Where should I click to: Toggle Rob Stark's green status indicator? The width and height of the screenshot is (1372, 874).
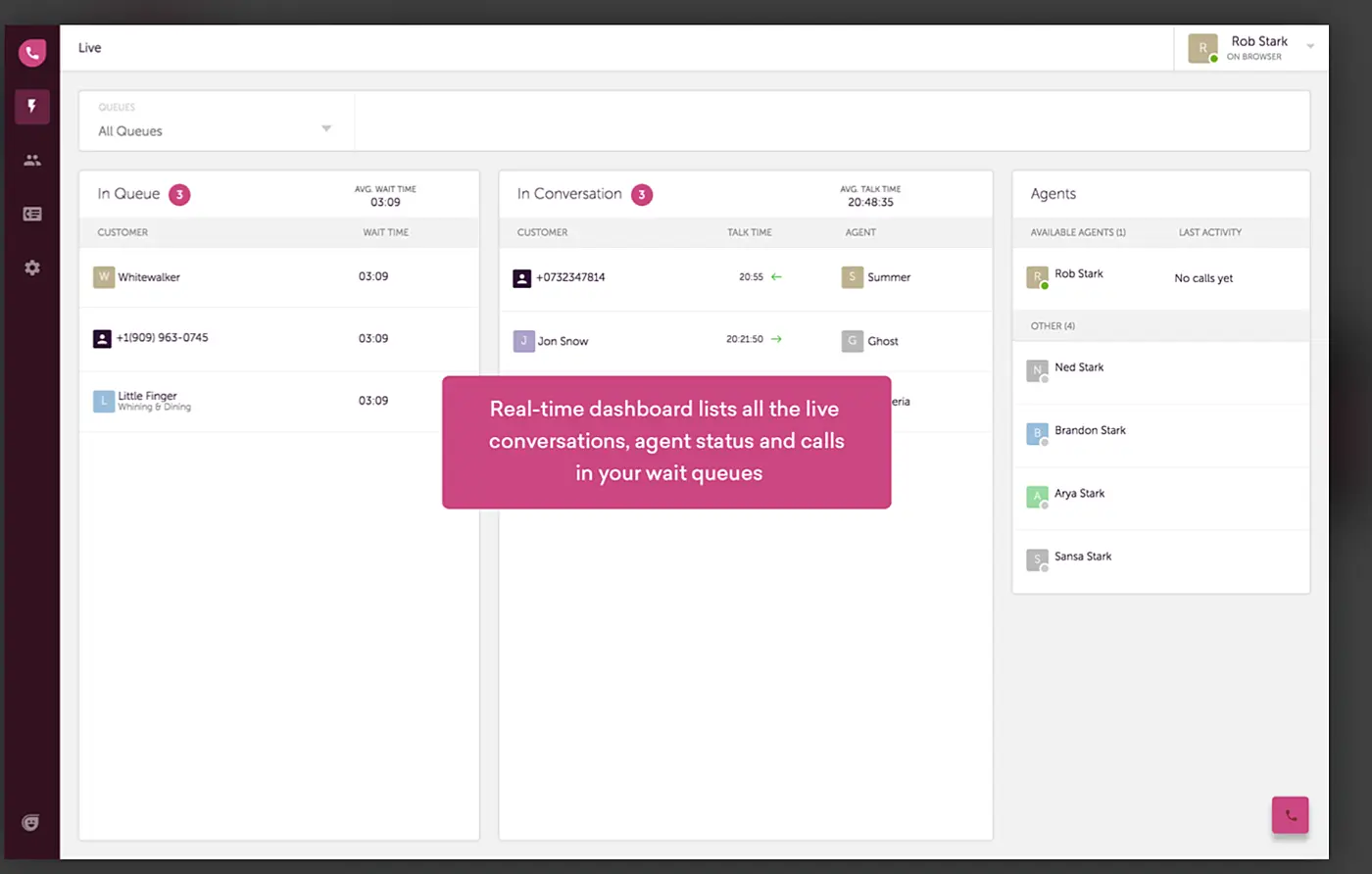click(1046, 287)
